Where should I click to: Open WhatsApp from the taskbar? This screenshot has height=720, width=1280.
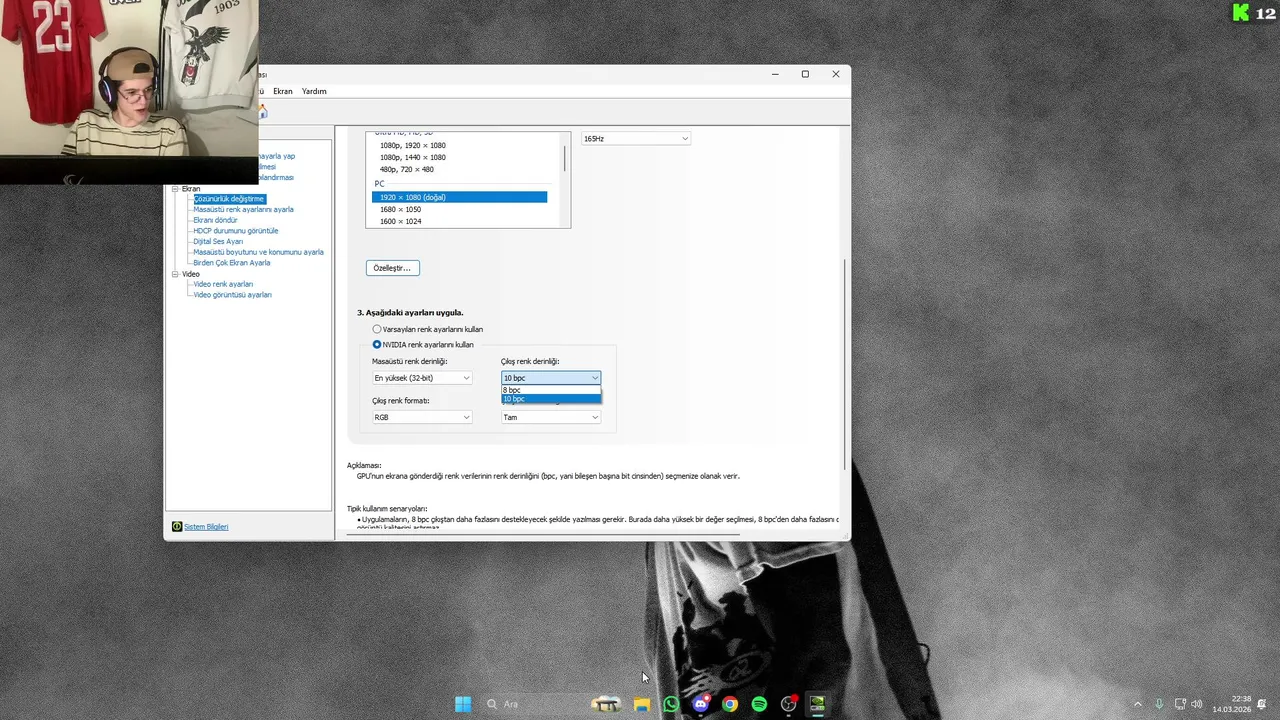click(x=671, y=704)
